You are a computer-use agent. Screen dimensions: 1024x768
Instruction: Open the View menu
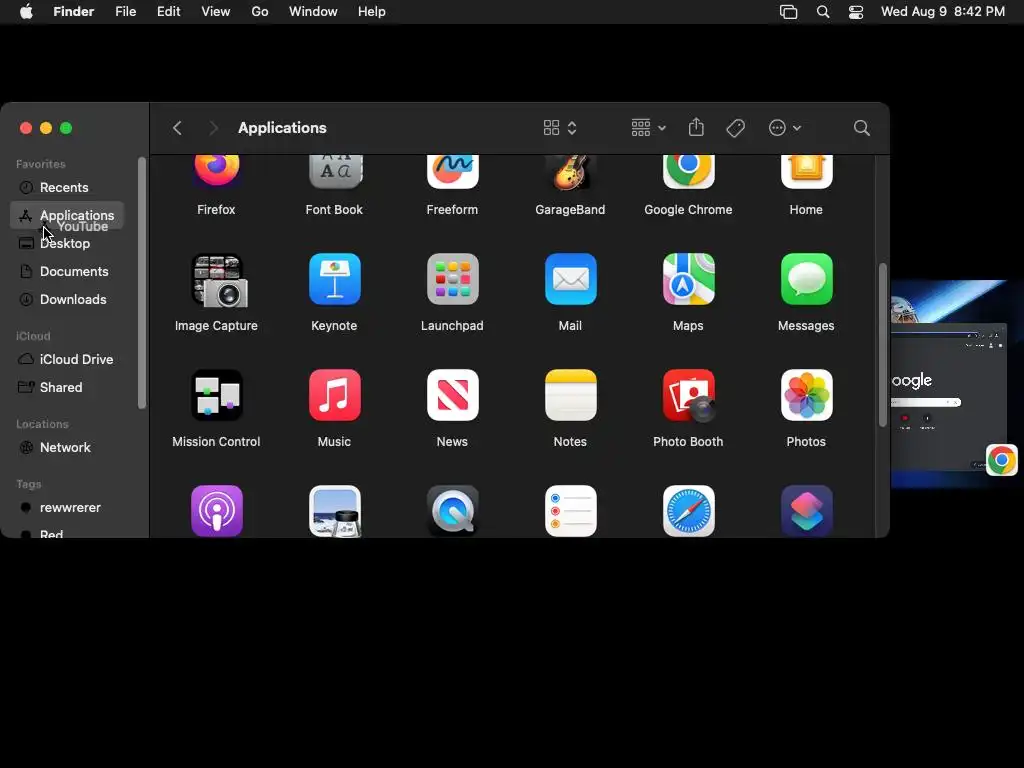(x=216, y=12)
